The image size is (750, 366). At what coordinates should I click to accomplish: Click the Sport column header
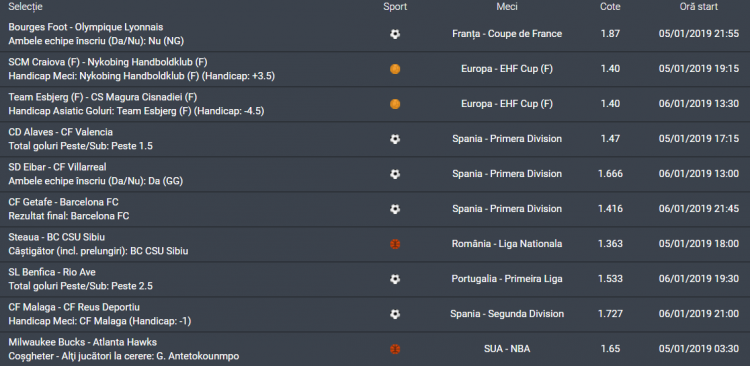[395, 7]
